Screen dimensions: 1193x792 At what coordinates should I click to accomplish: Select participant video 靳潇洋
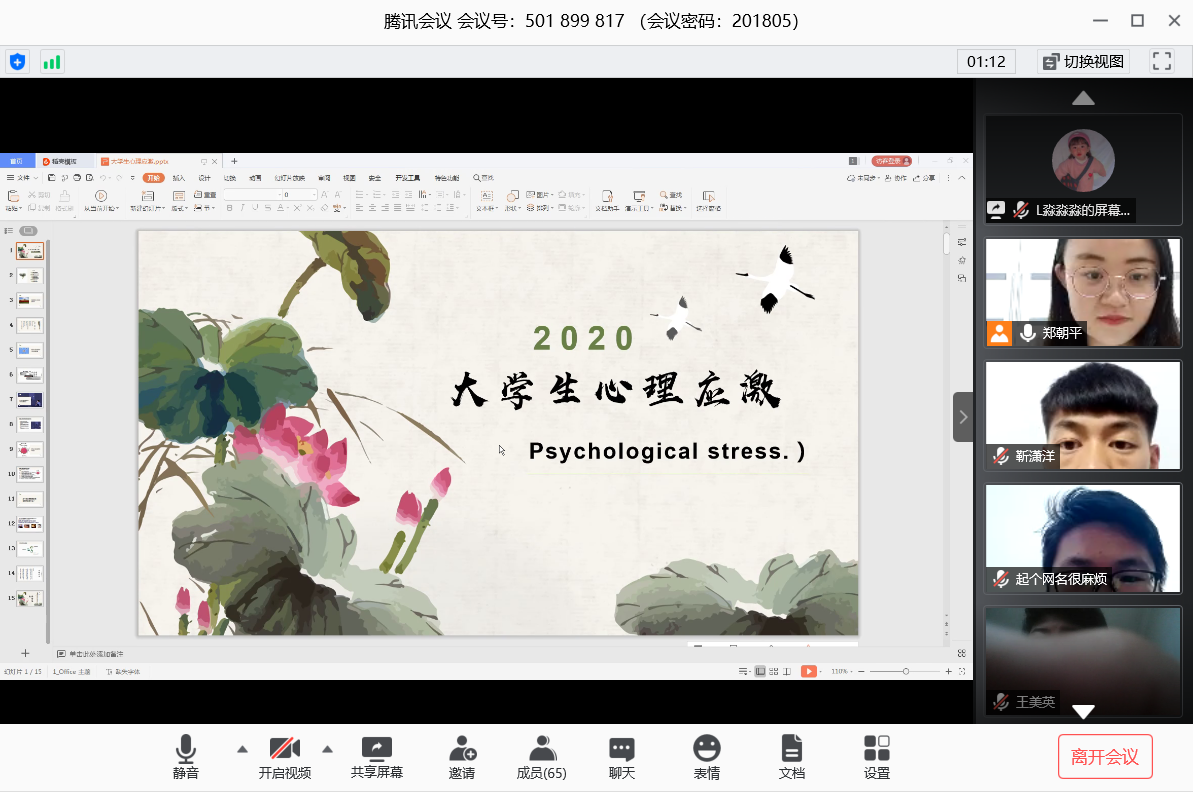tap(1083, 415)
